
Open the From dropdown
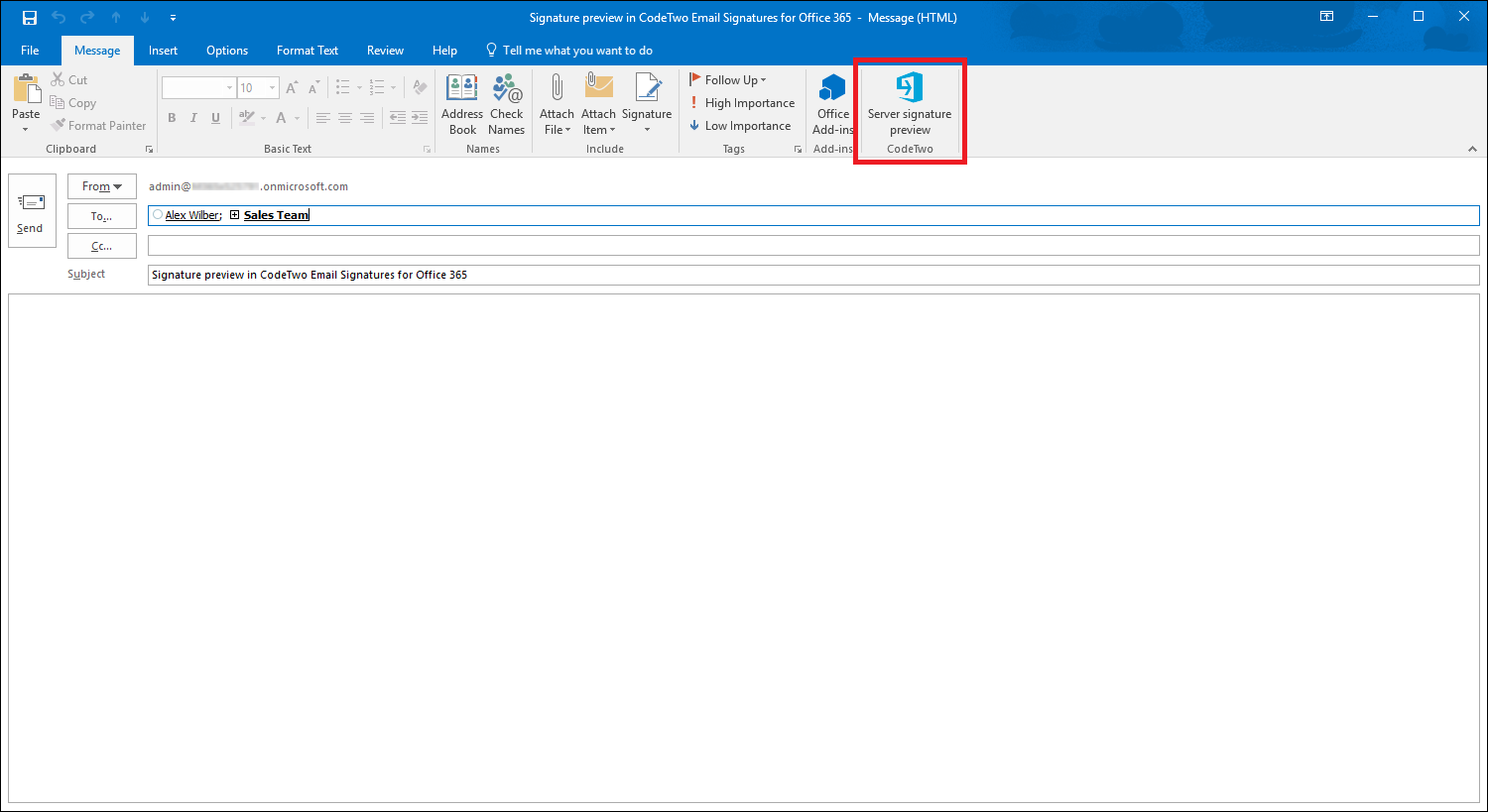coord(101,185)
